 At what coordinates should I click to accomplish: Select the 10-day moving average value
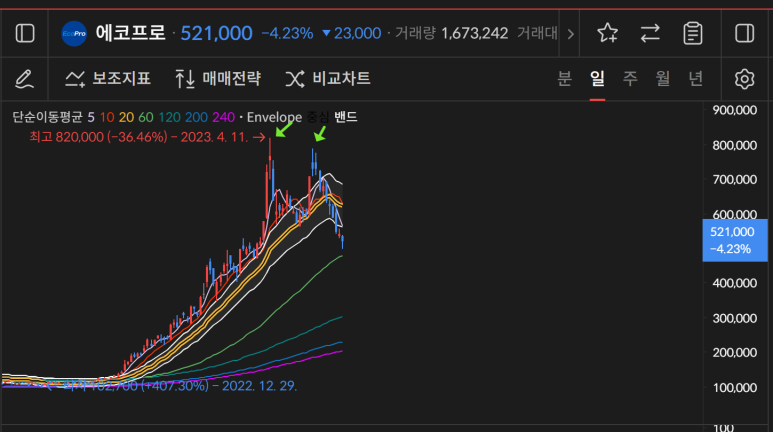[107, 117]
